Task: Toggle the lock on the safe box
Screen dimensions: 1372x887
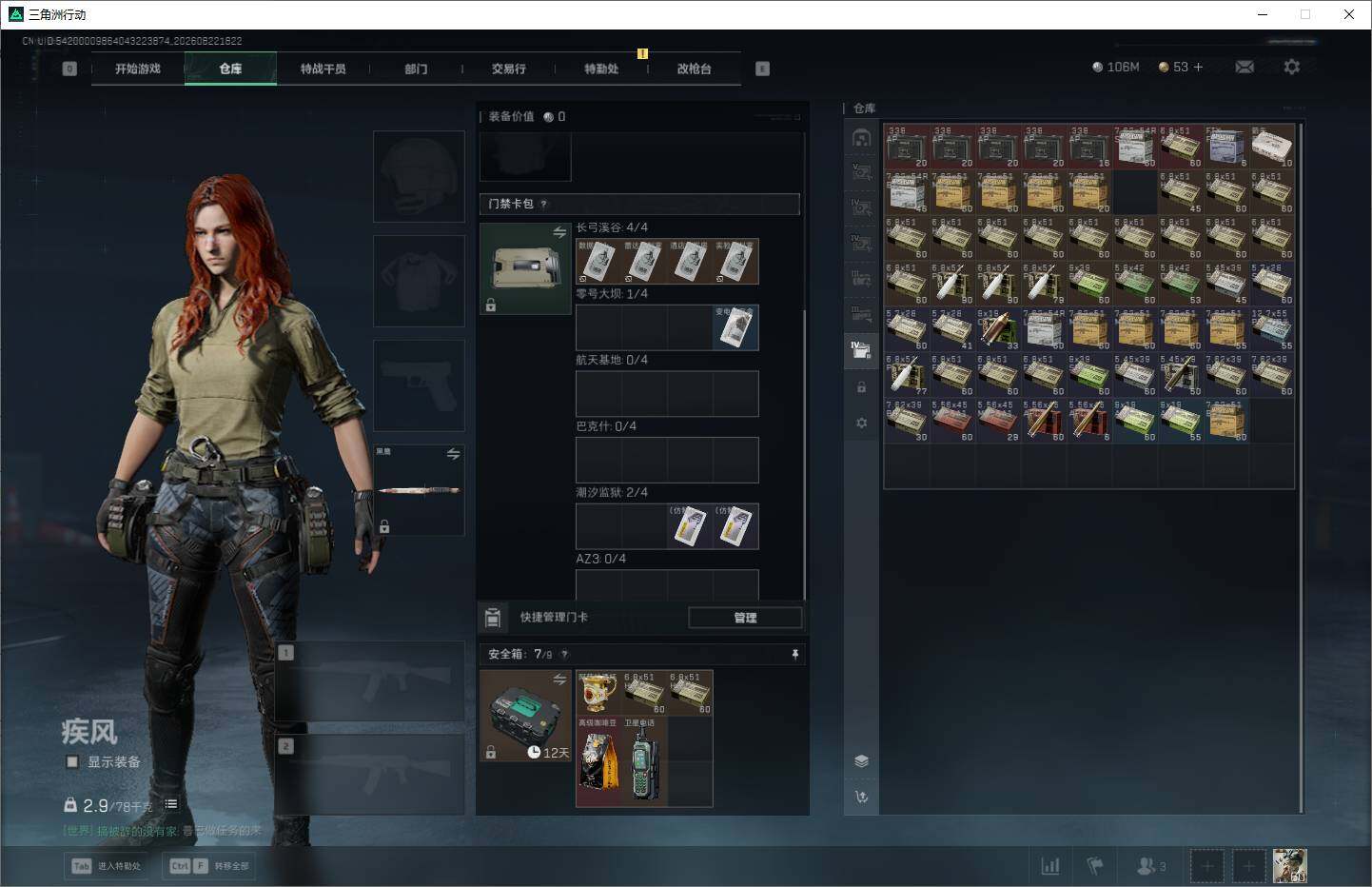Action: (491, 752)
